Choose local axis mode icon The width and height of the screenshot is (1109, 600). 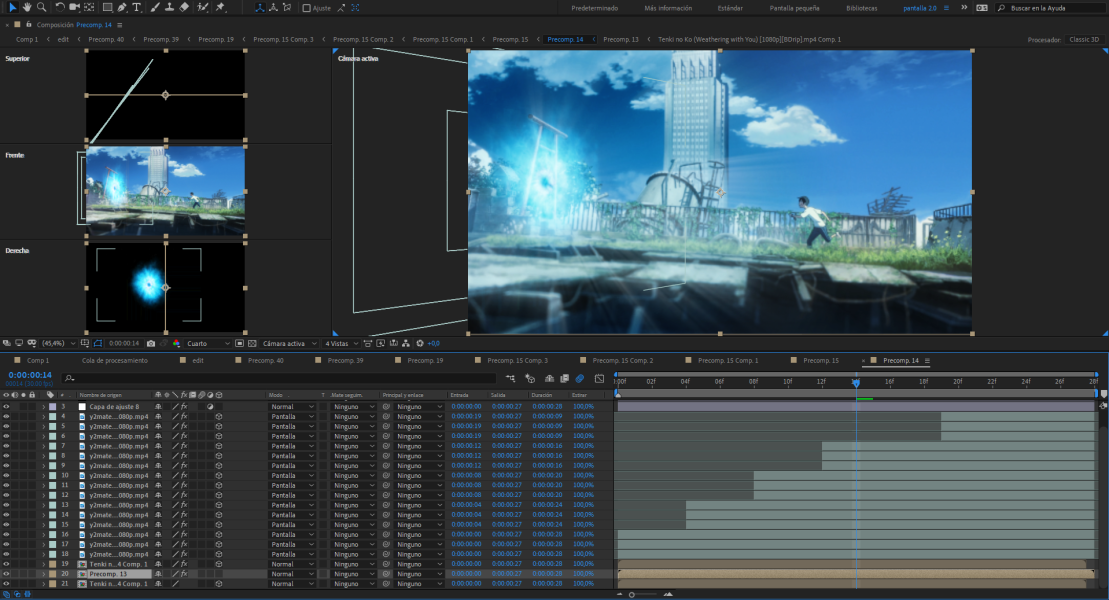(260, 8)
